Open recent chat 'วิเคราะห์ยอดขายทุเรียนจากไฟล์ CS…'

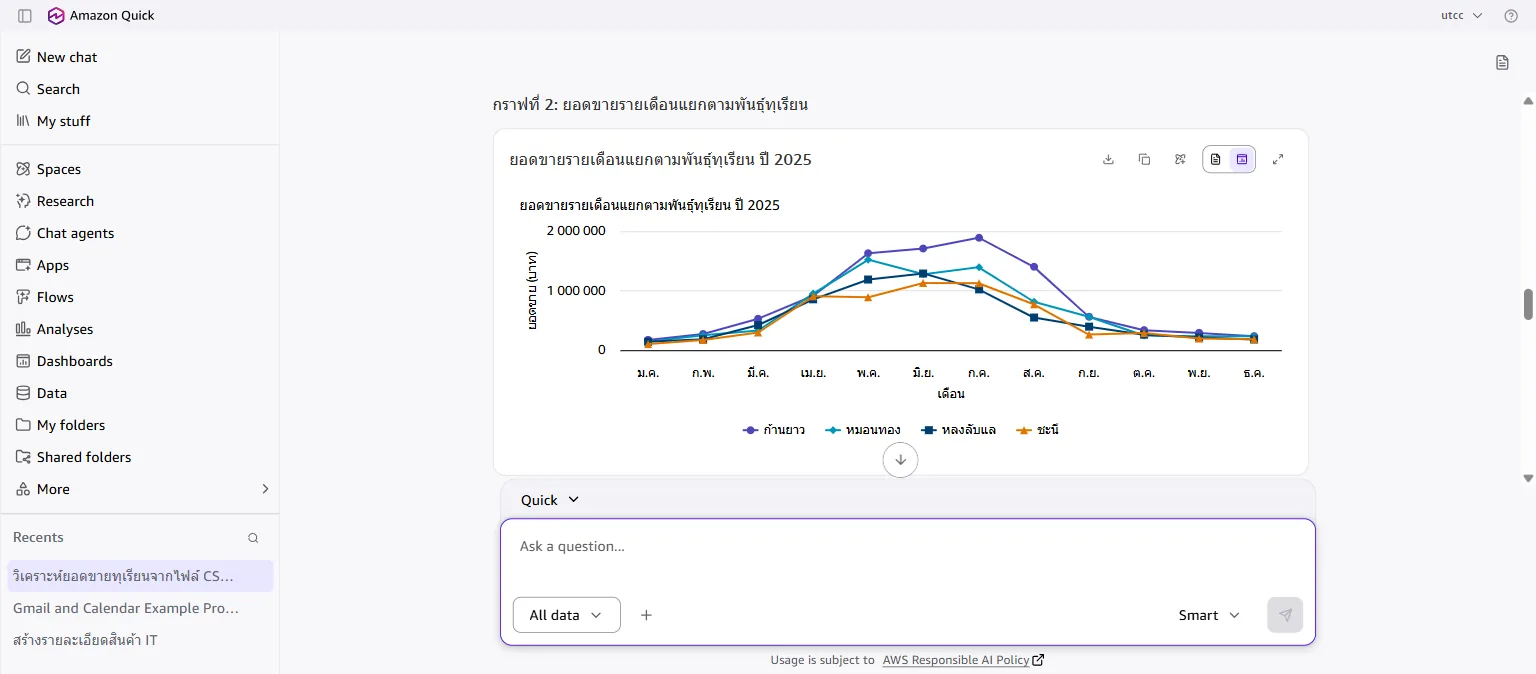tap(140, 576)
